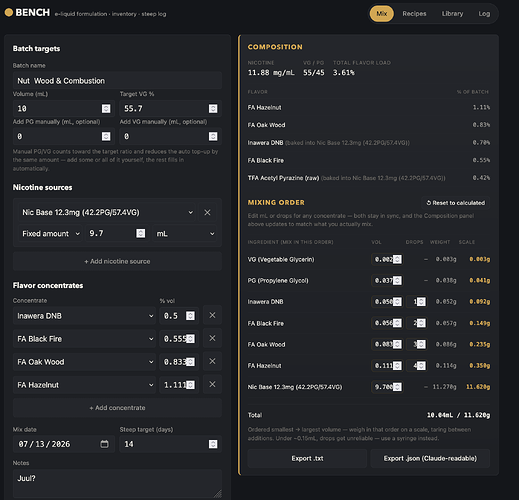The width and height of the screenshot is (519, 500).
Task: Click Export .json (Claude-readable) button
Action: point(430,458)
